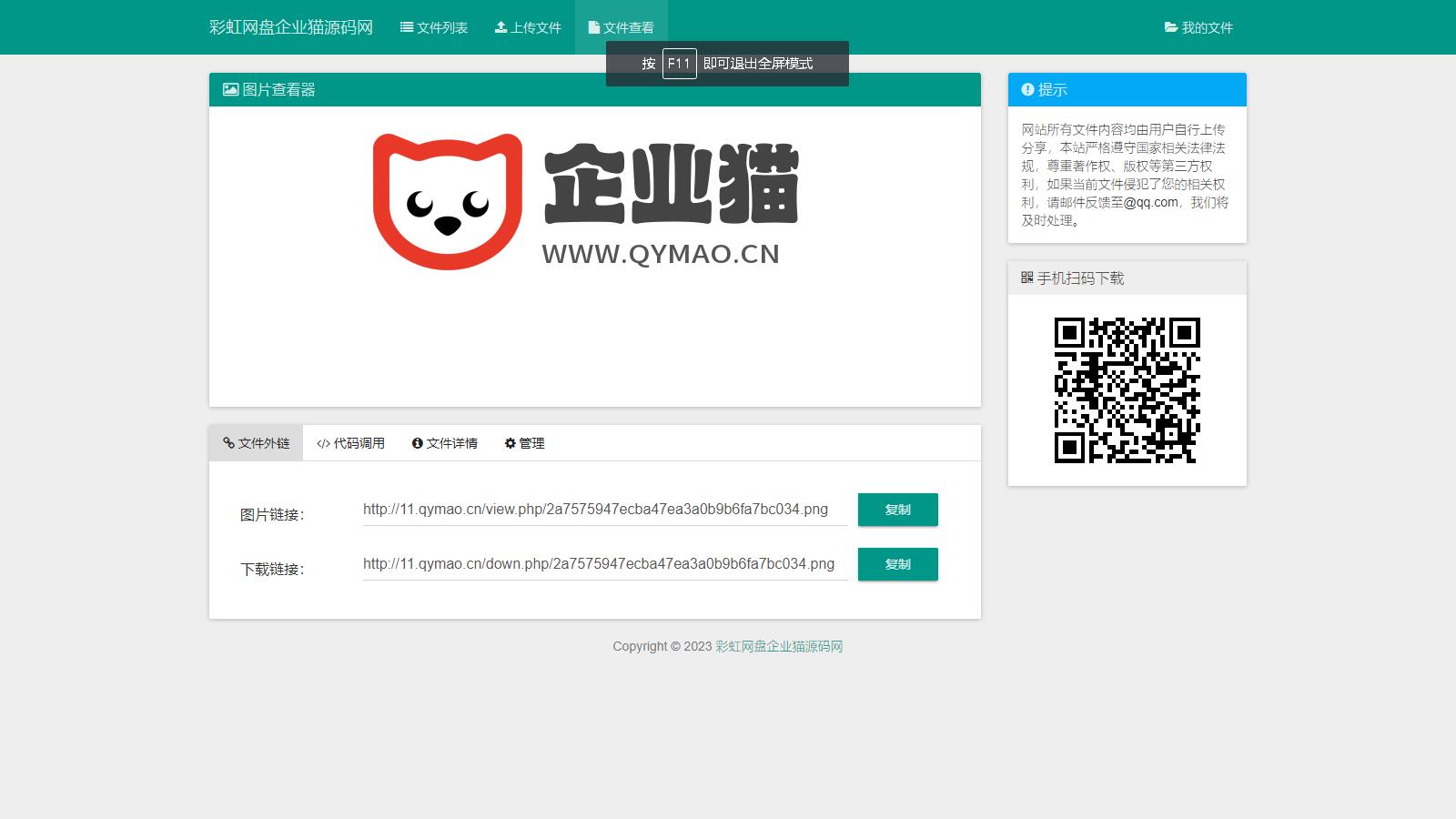Screen dimensions: 1456x819
Task: Click the 图片链接： label
Action: [272, 515]
